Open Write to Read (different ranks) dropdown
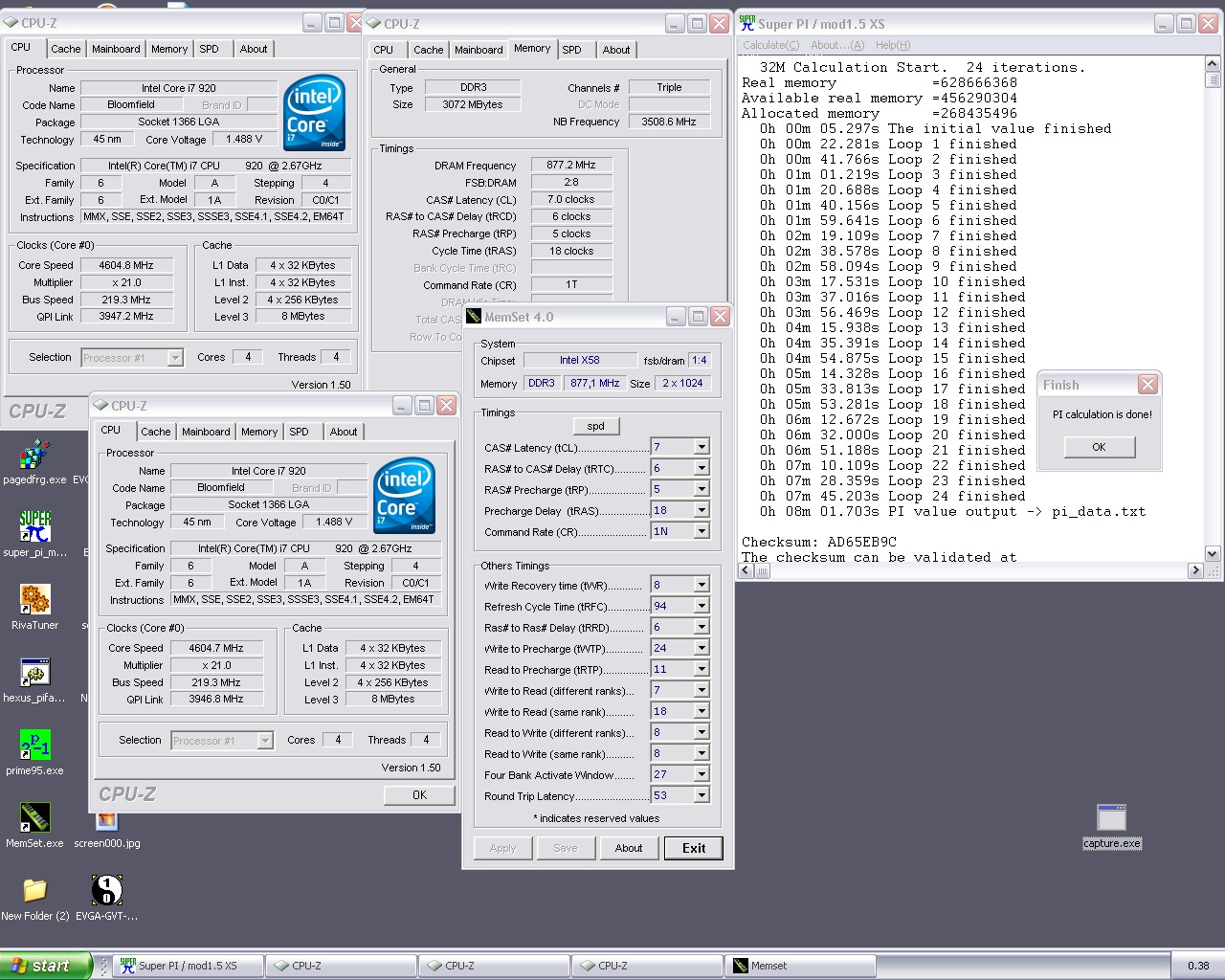Viewport: 1225px width, 980px height. tap(702, 690)
